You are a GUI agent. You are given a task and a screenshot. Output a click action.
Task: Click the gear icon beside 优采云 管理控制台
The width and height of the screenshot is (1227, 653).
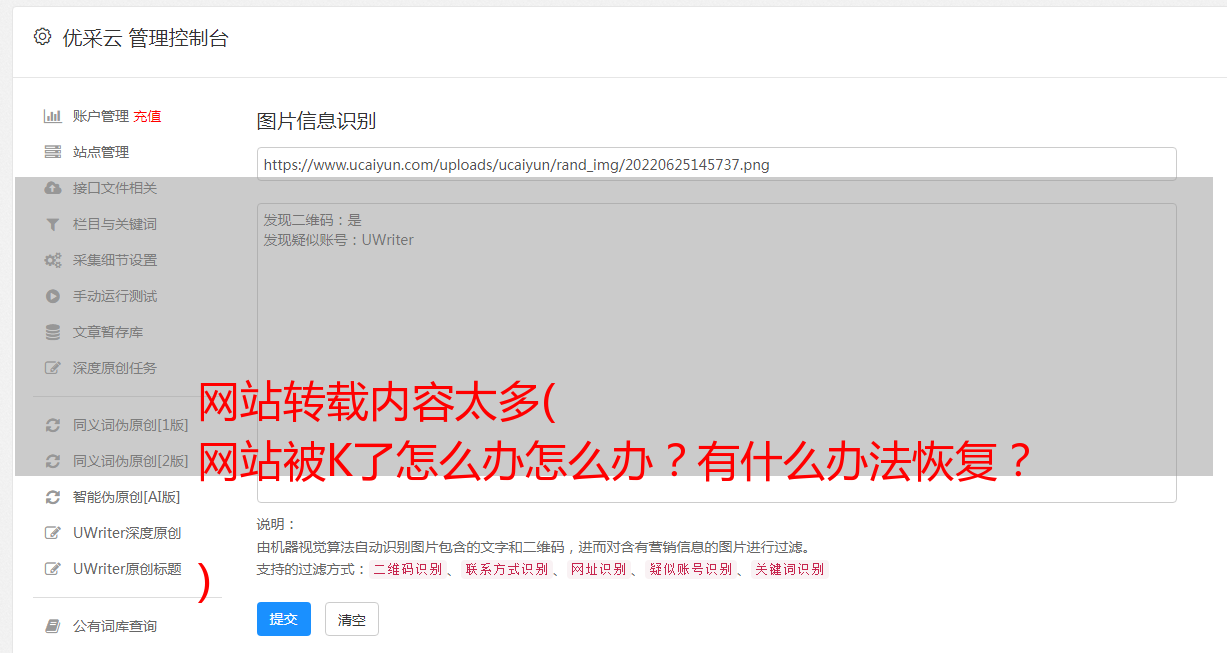click(42, 37)
